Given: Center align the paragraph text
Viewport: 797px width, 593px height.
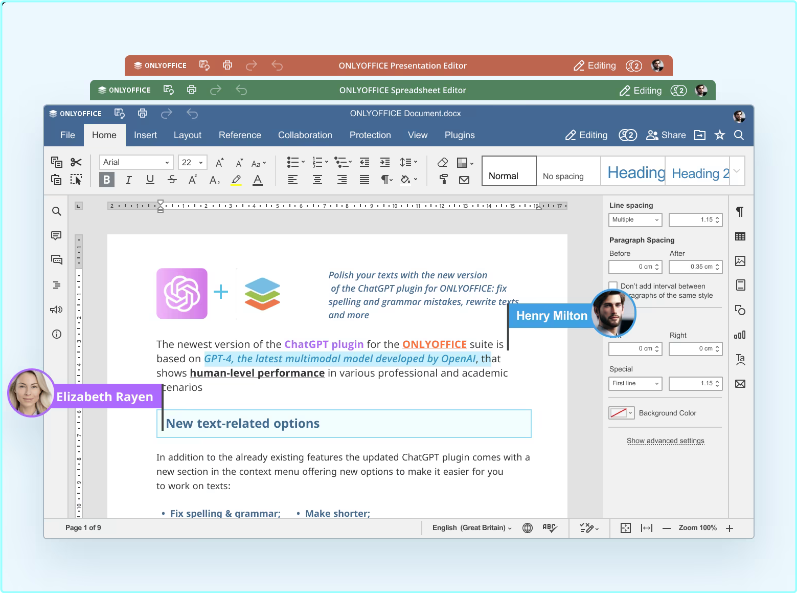Looking at the screenshot, I should pyautogui.click(x=317, y=180).
